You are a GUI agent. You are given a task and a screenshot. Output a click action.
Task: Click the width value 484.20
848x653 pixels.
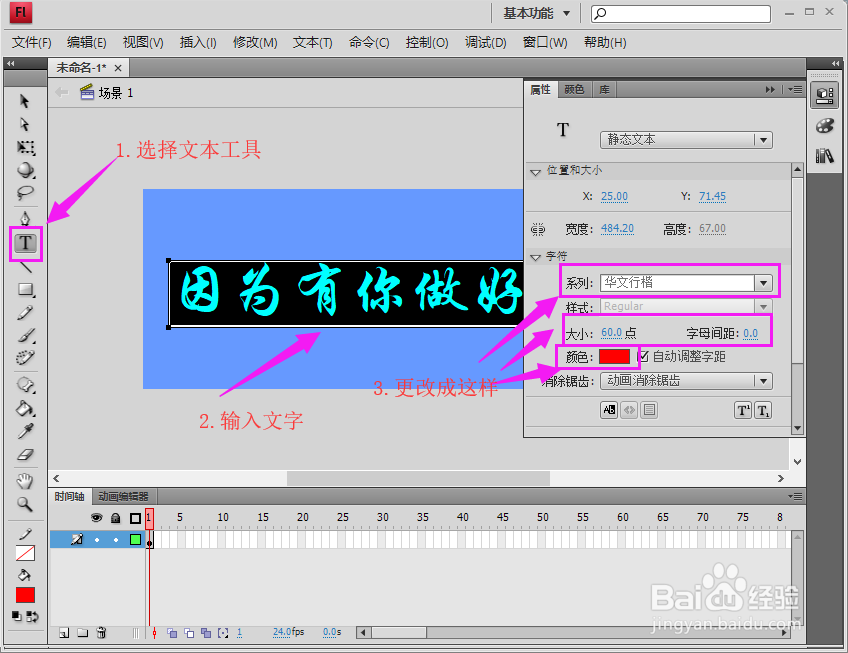point(617,228)
